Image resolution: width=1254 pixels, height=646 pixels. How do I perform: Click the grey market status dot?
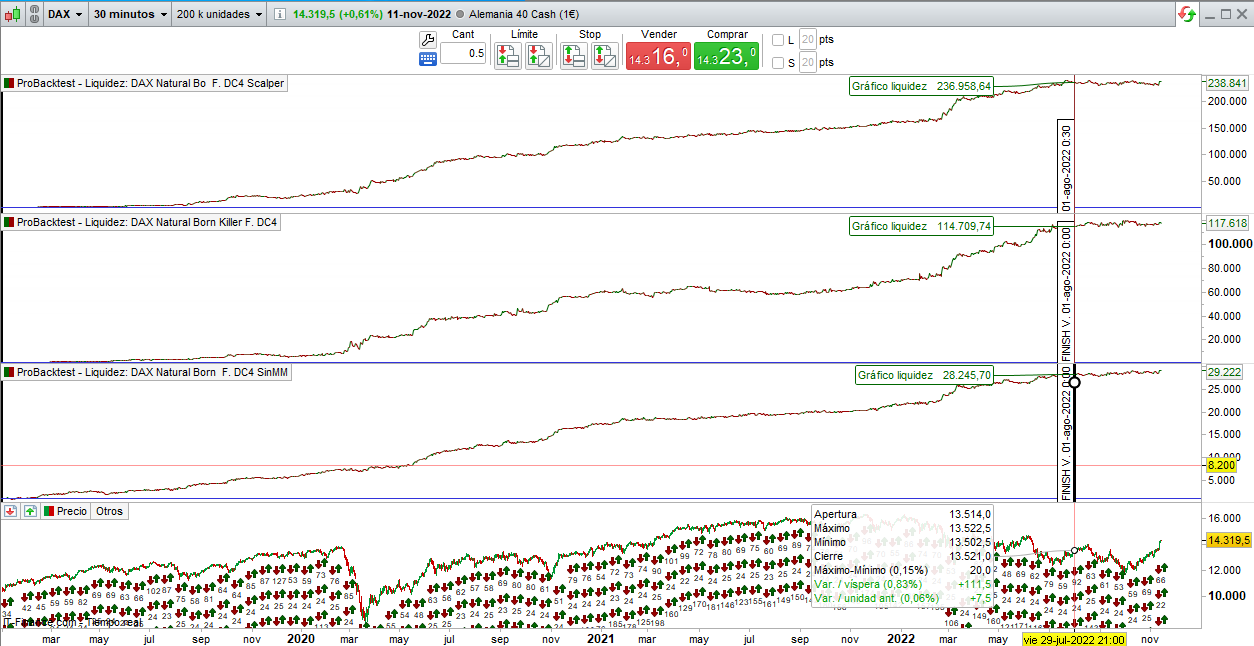click(x=459, y=16)
